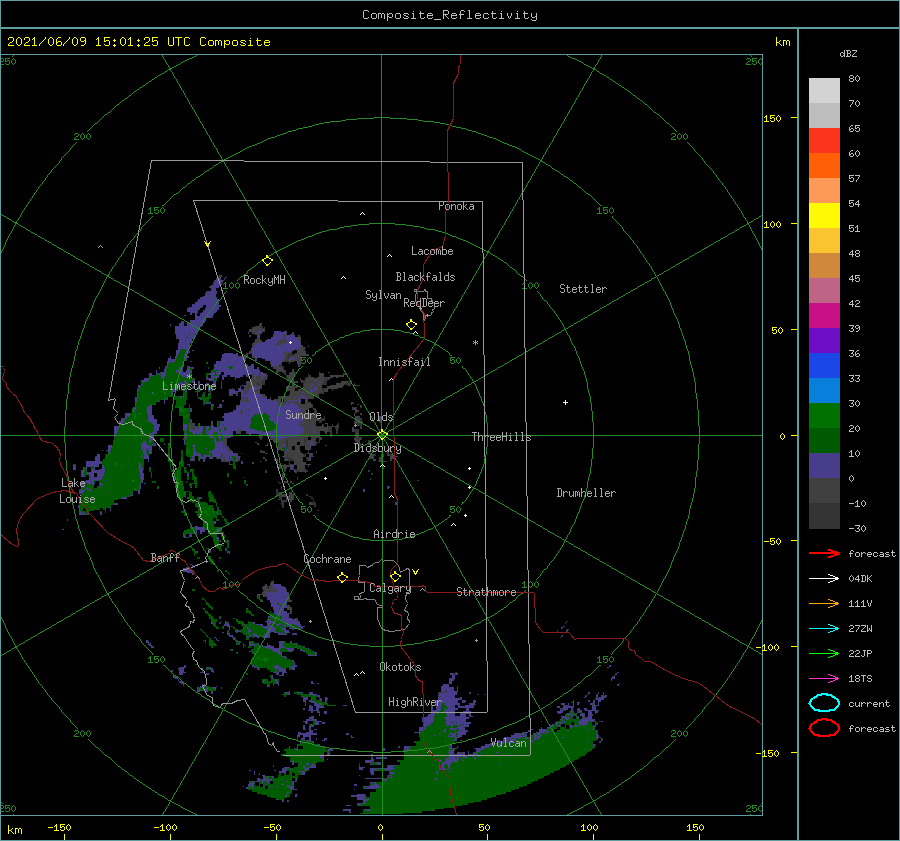900x841 pixels.
Task: Click the ThreeHills label
Action: tap(501, 437)
